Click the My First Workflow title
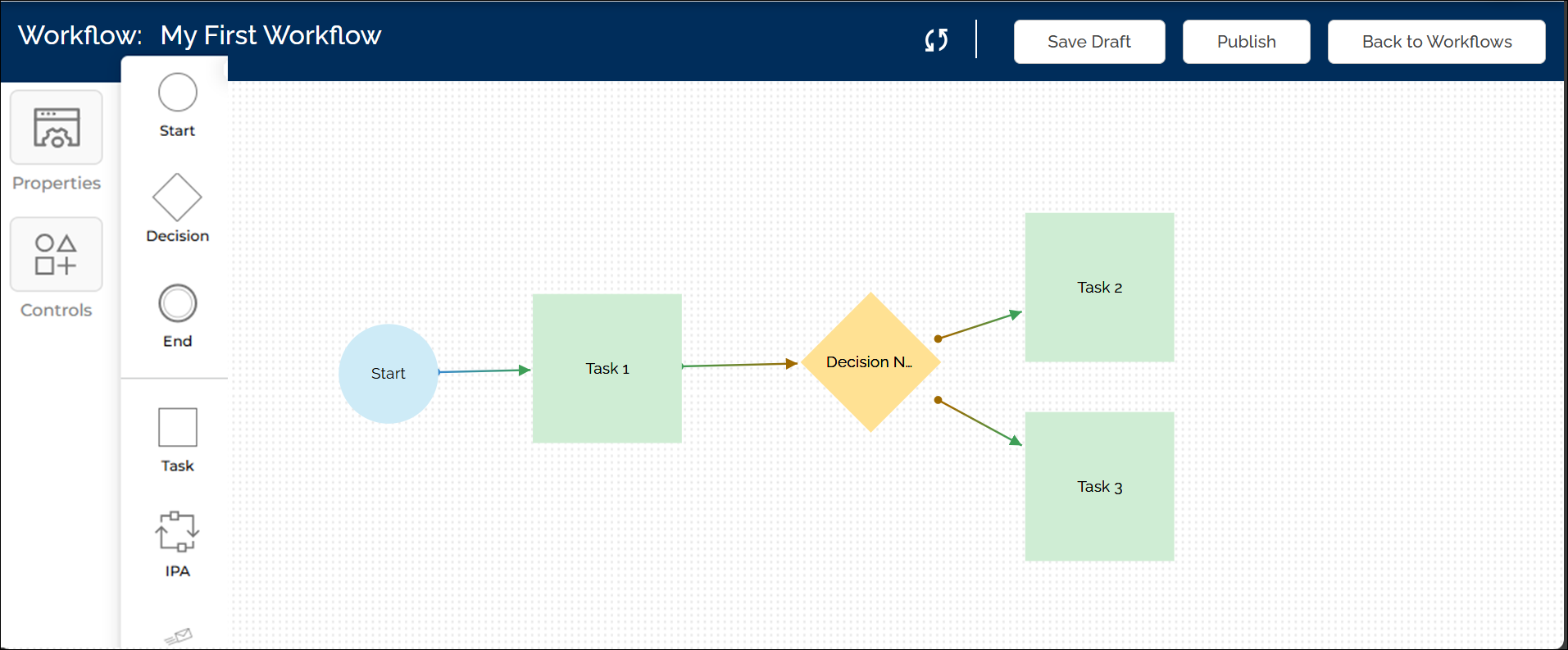1568x650 pixels. (x=270, y=35)
